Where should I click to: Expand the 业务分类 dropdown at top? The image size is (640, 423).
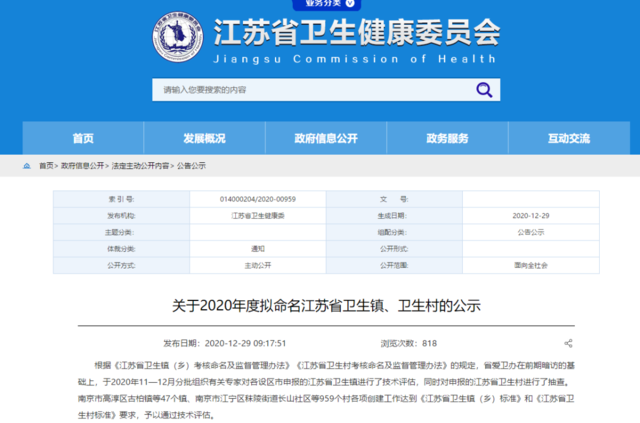click(327, 4)
